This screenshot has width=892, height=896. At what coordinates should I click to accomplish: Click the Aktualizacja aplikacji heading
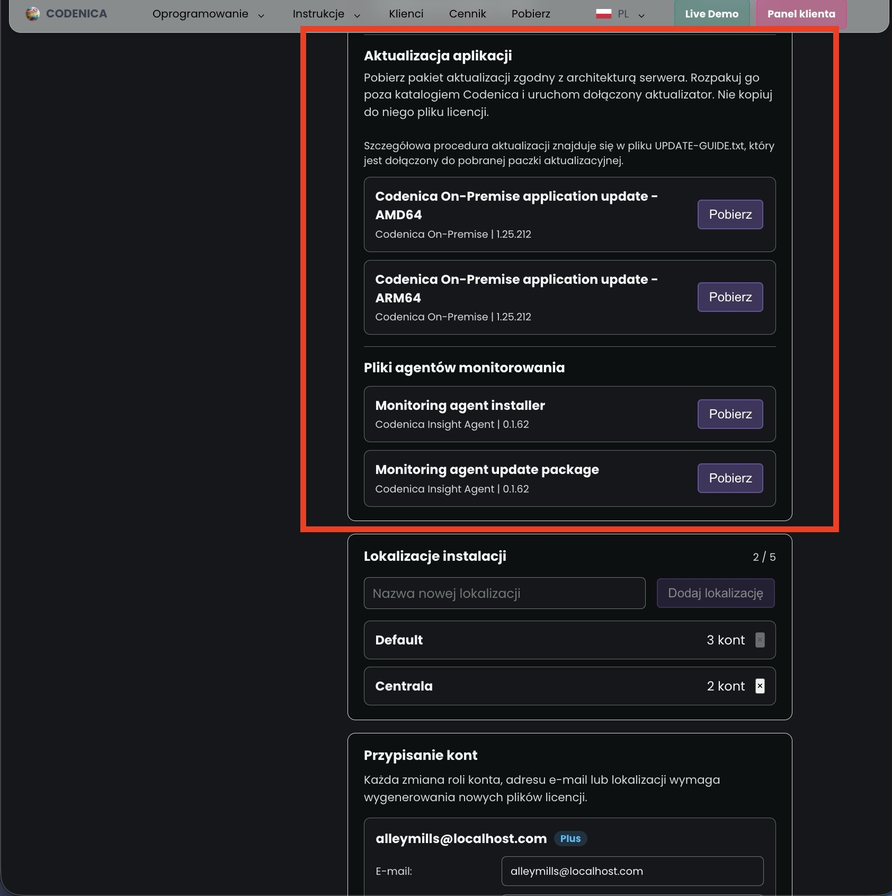pos(438,56)
